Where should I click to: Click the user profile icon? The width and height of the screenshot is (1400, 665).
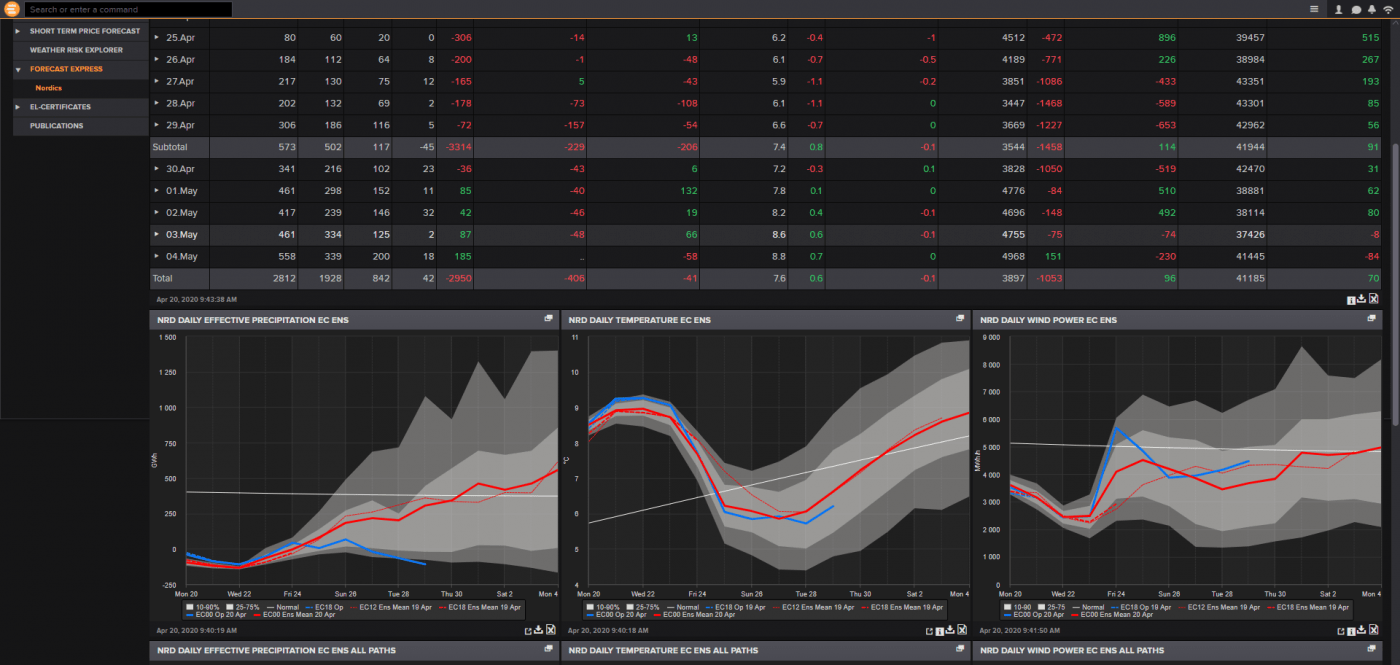(1338, 9)
